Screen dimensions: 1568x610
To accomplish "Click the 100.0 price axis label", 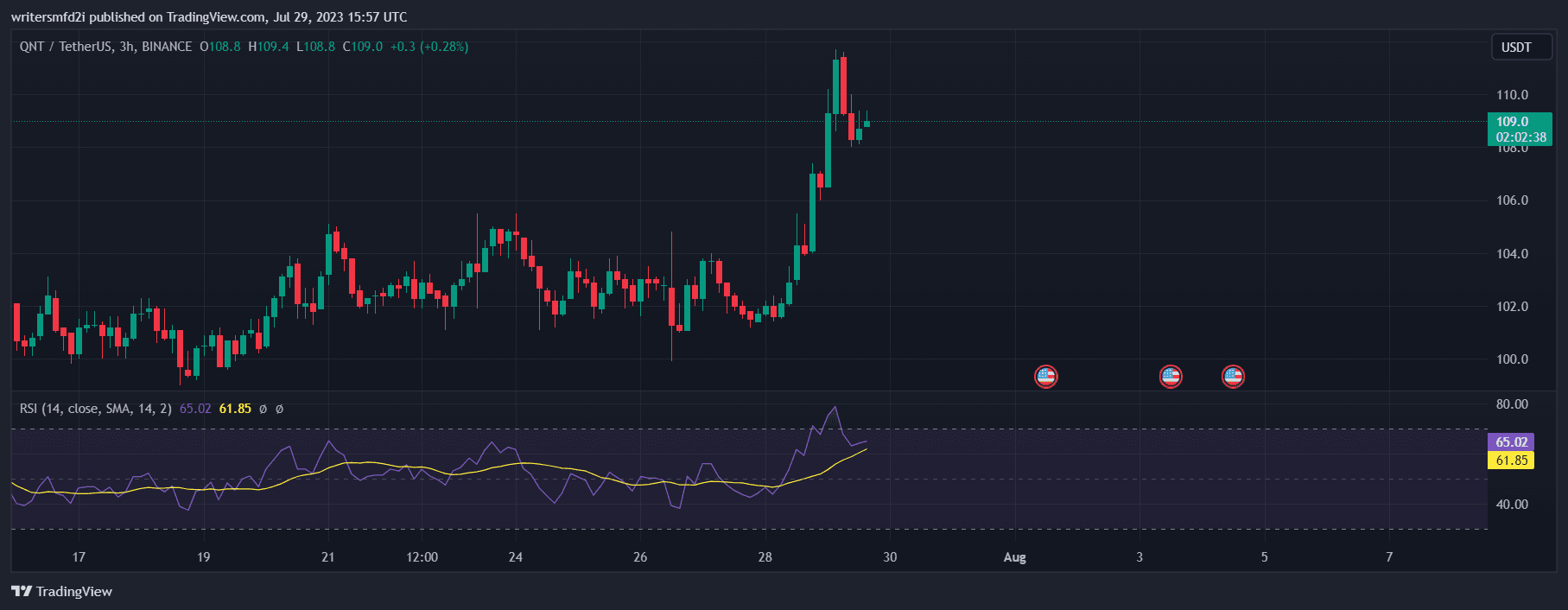I will 1512,359.
